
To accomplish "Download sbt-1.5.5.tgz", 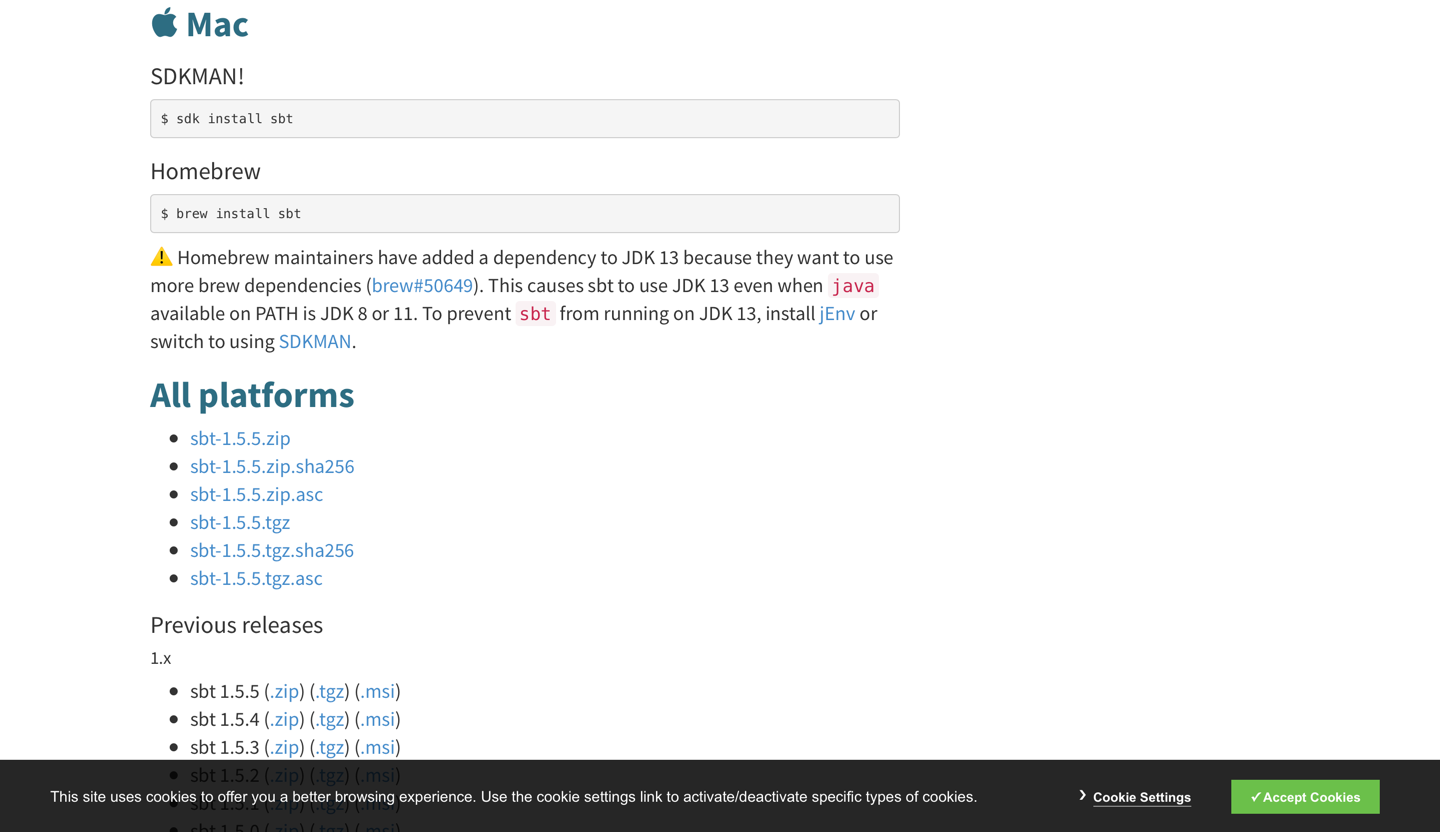I will 240,522.
